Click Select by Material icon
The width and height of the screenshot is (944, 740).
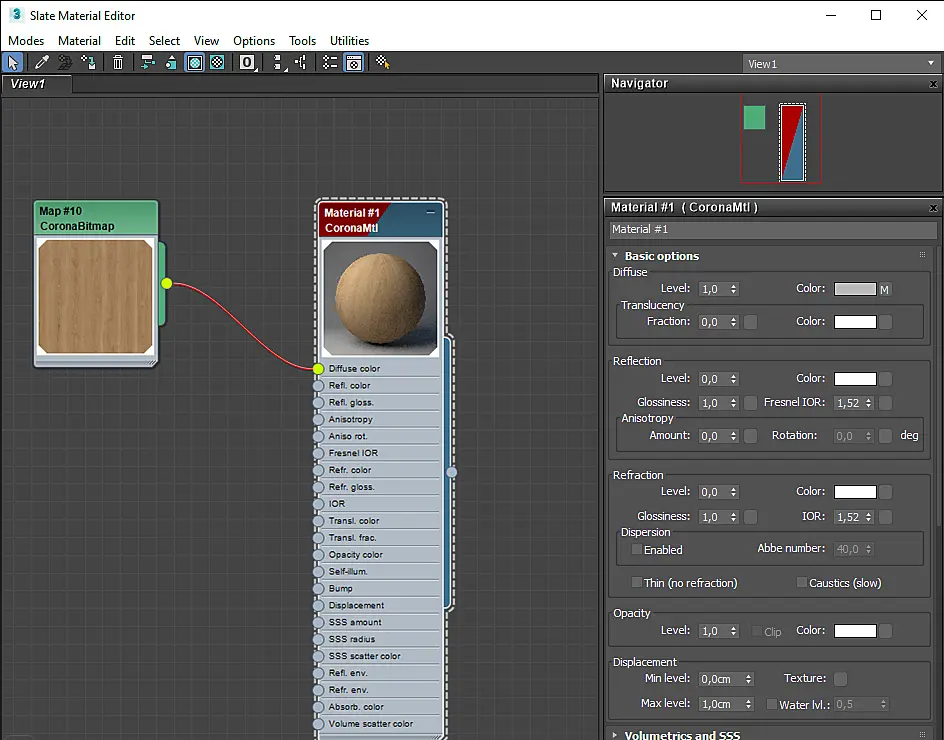(x=383, y=62)
